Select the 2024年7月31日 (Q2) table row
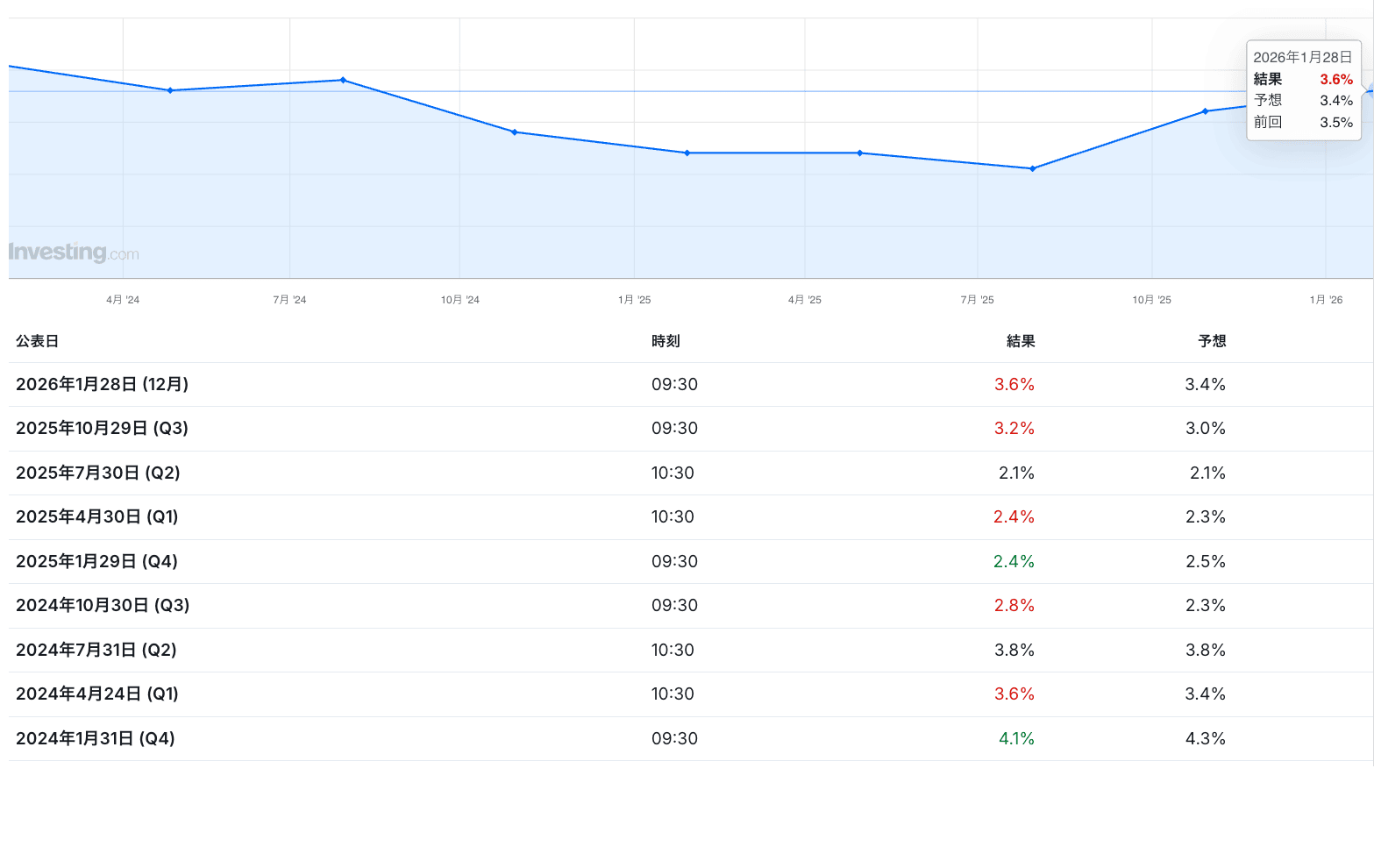The height and width of the screenshot is (868, 1374). pos(96,651)
